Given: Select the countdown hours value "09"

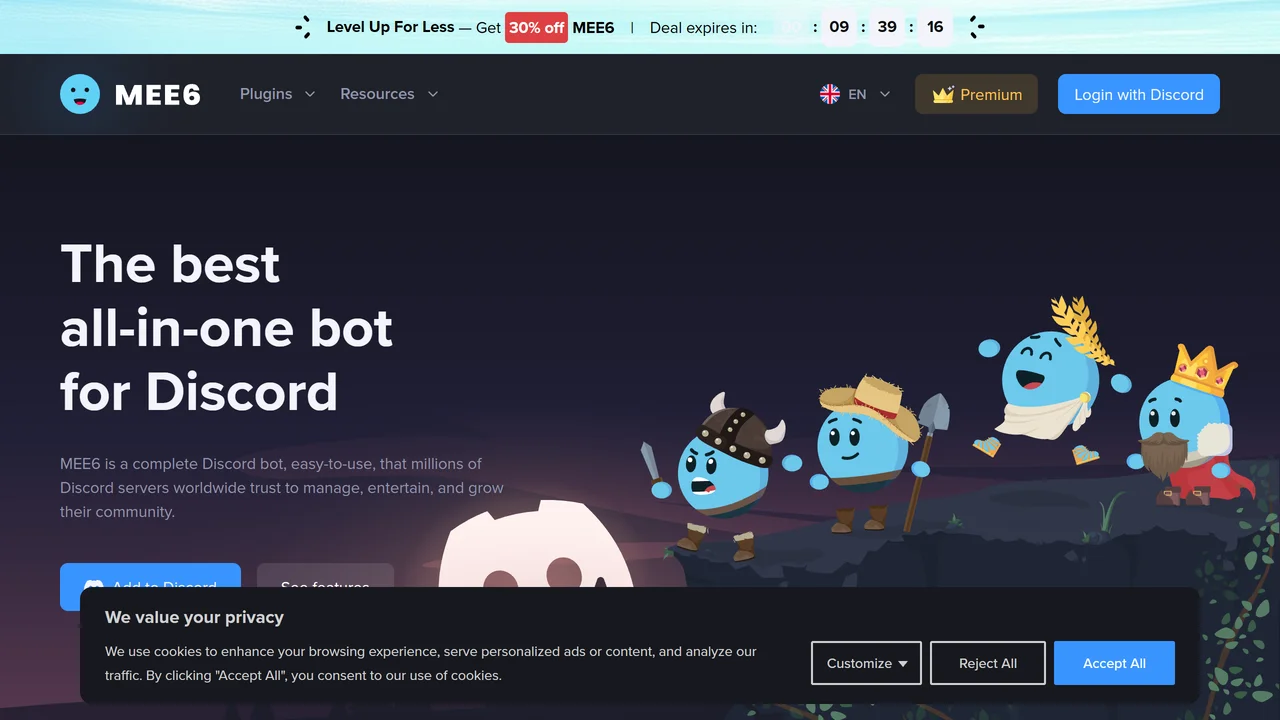Looking at the screenshot, I should (x=839, y=27).
